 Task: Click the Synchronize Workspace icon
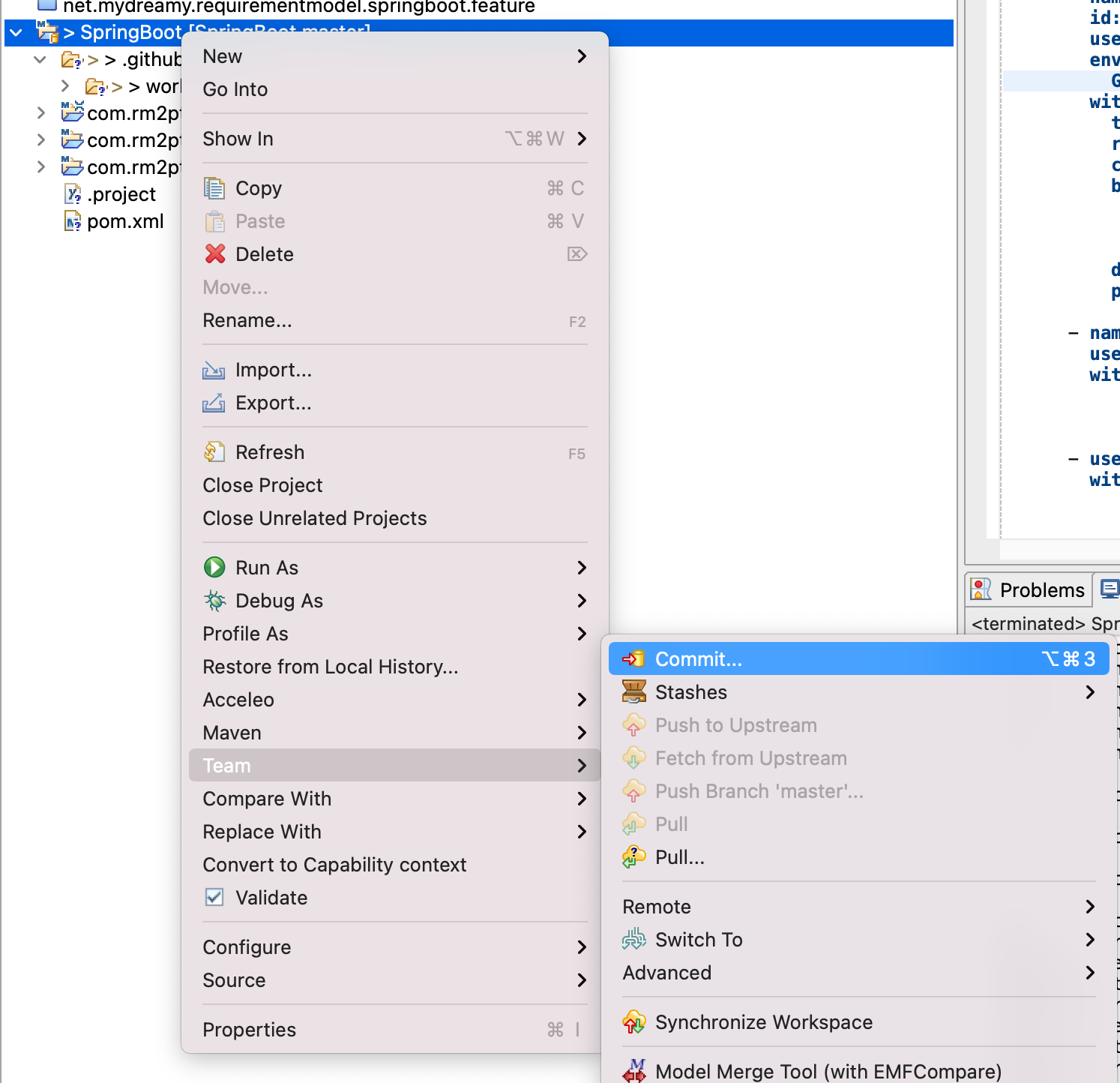tap(634, 1021)
